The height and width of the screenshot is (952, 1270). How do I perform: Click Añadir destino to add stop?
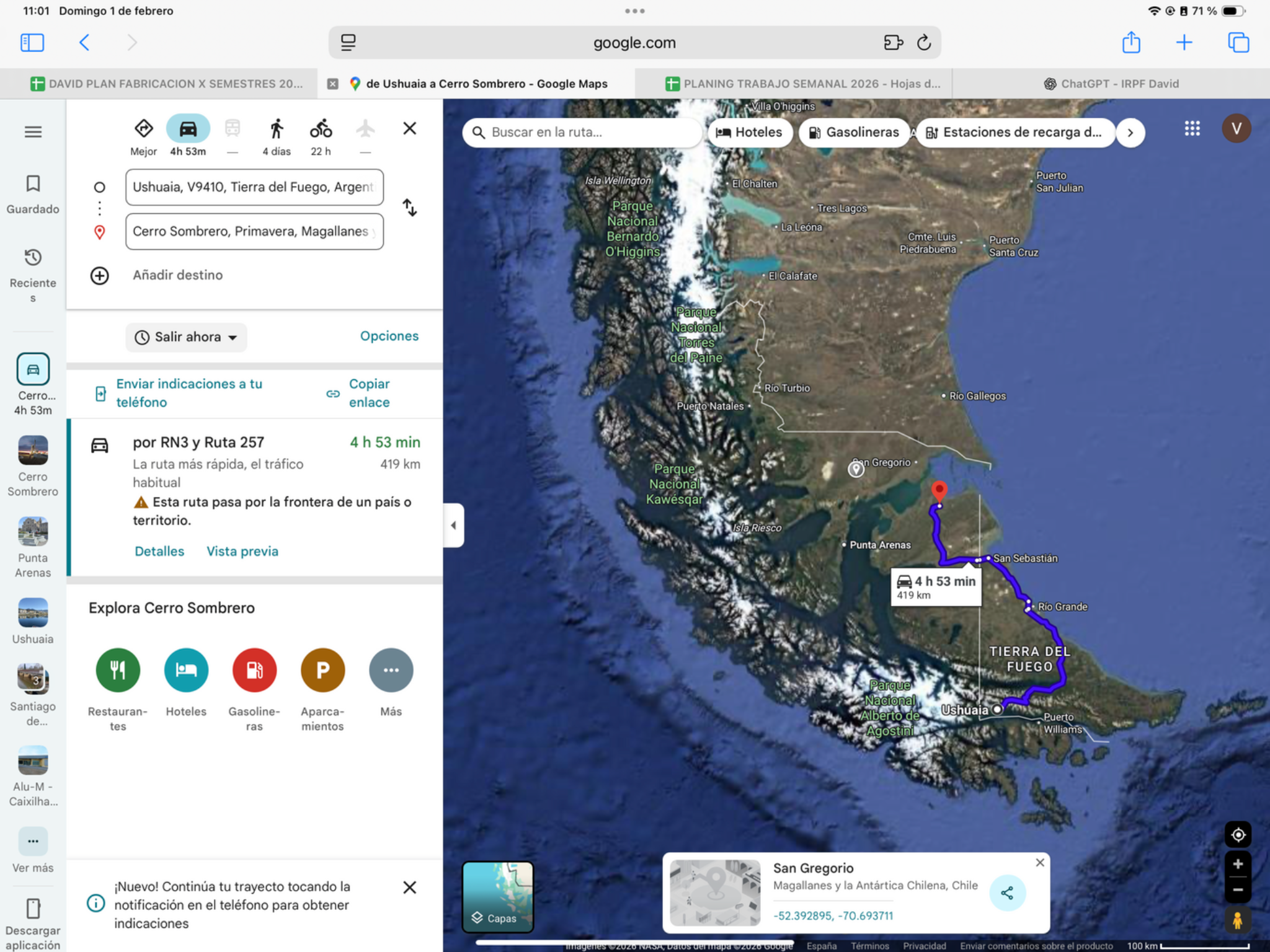(177, 275)
